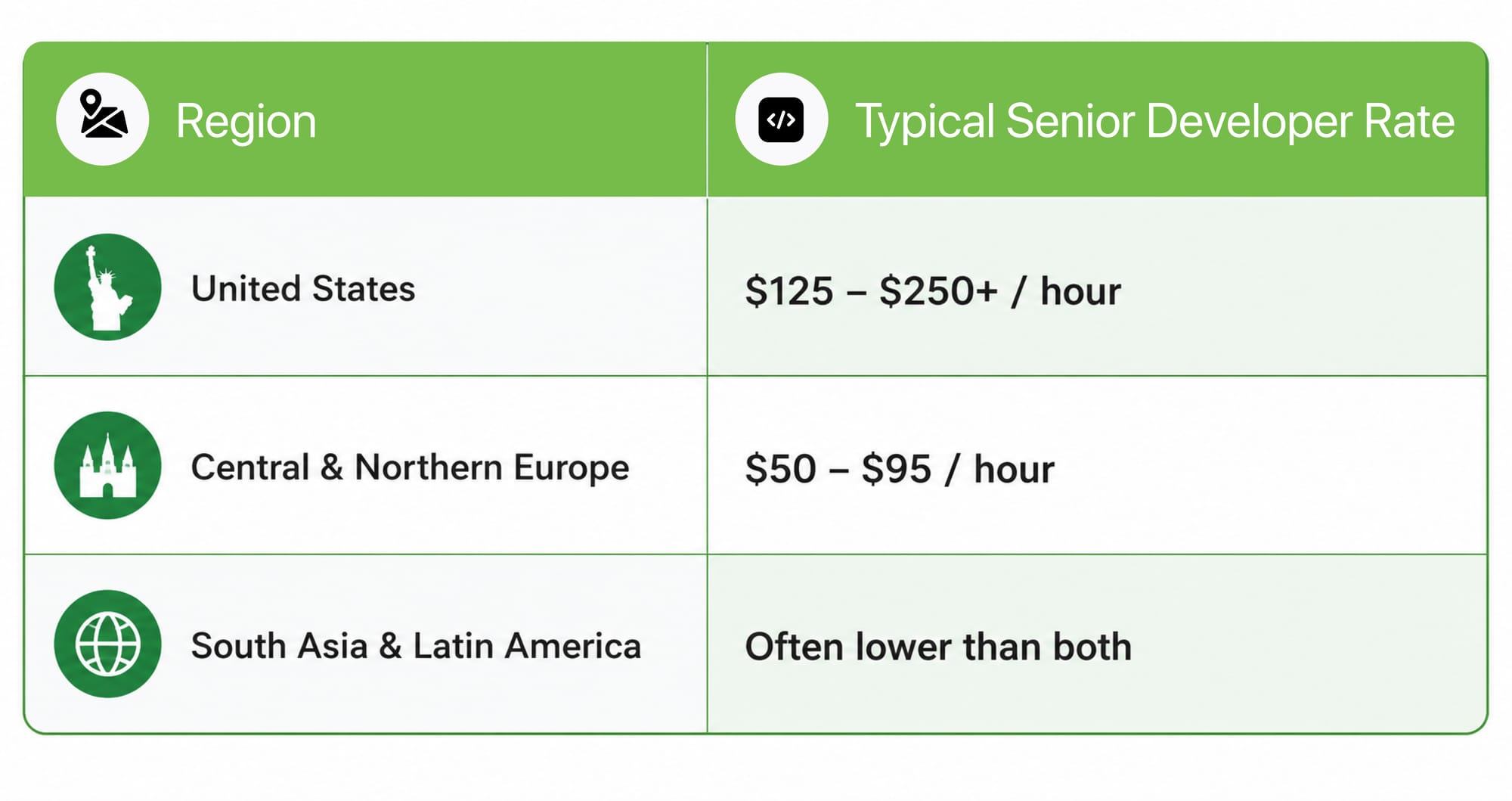Click the $125 – $250+ / hour rate
Viewport: 1512px width, 801px height.
point(933,291)
